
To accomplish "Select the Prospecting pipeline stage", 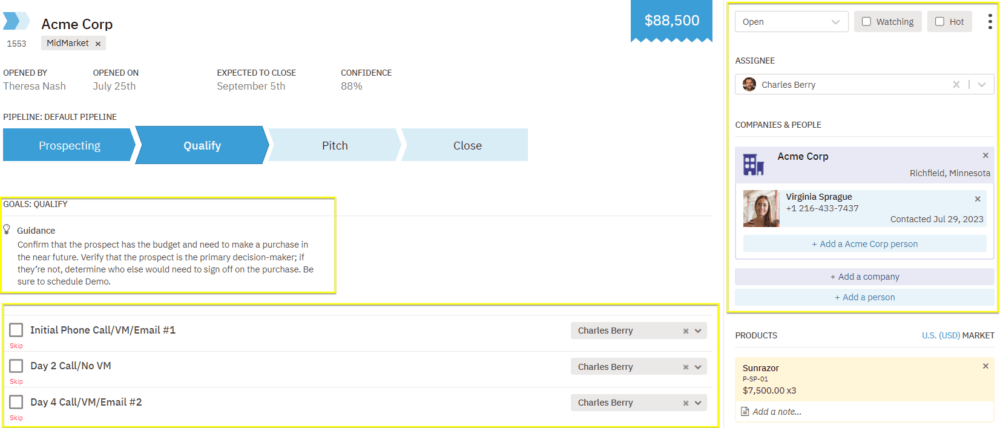I will (69, 145).
